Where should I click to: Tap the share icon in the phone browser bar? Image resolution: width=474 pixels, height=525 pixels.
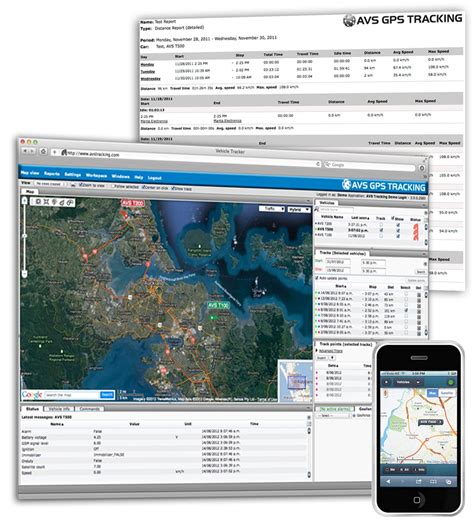[x=419, y=481]
